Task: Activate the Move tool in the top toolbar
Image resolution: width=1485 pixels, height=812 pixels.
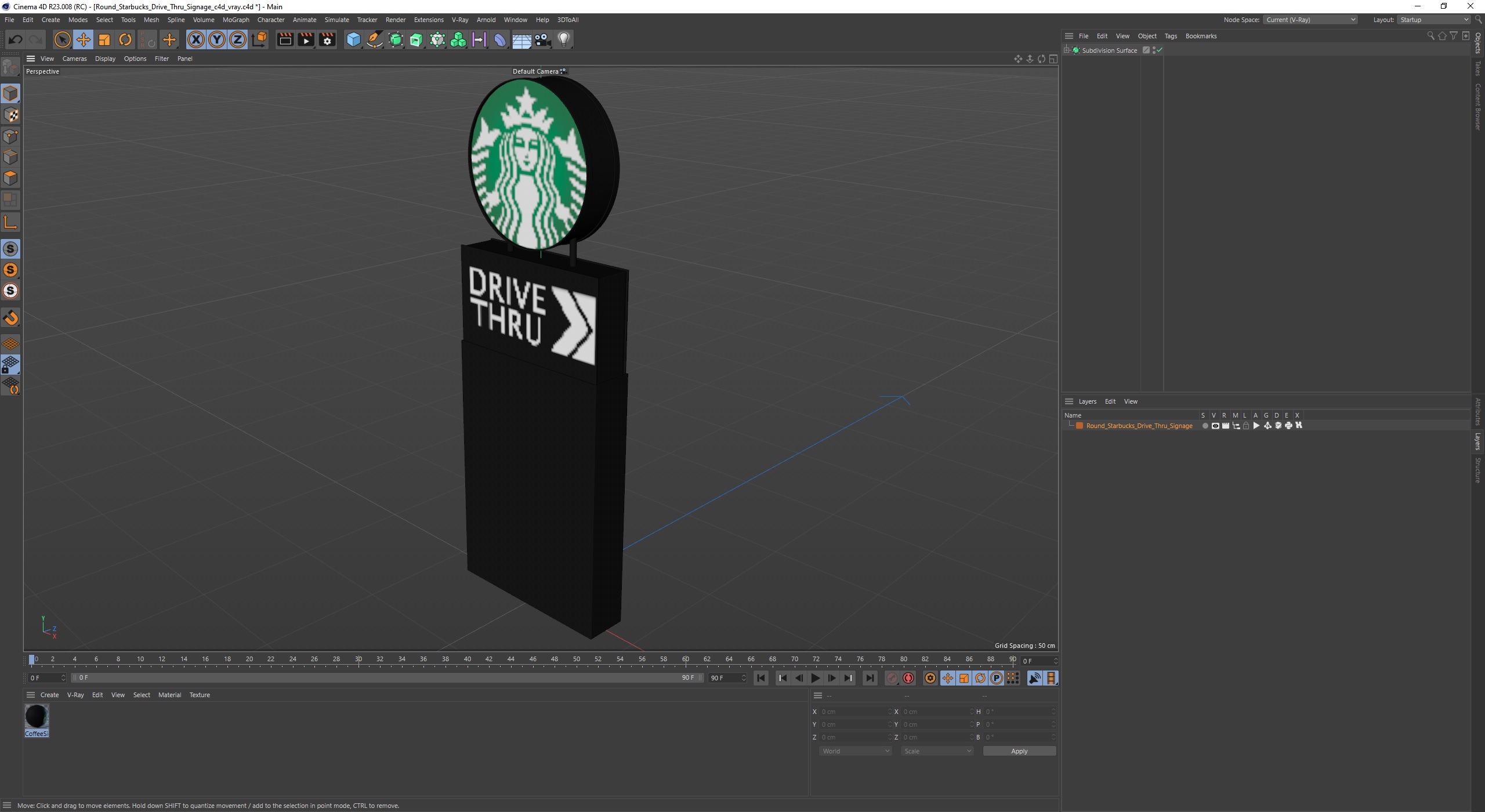Action: click(83, 39)
